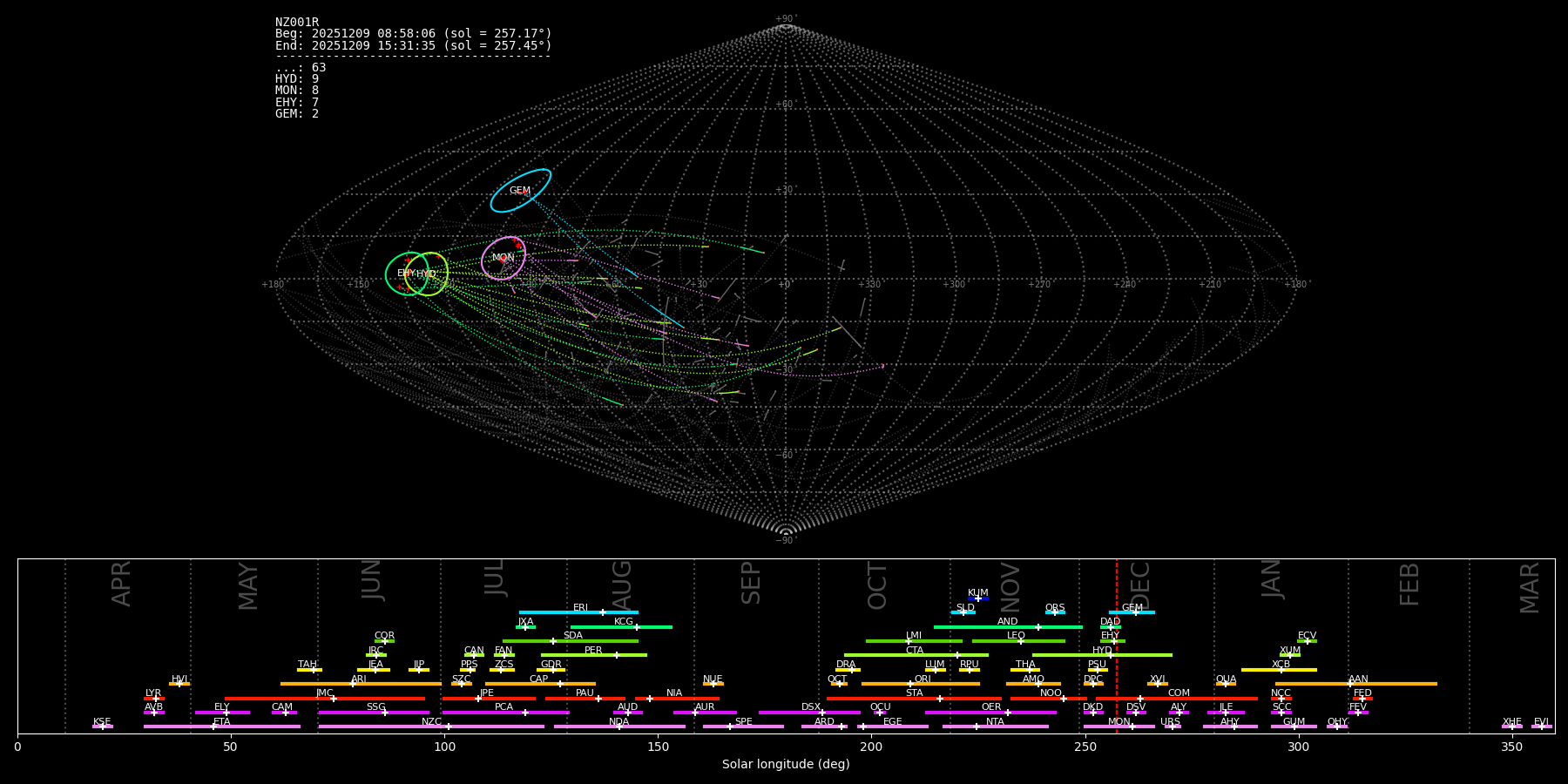Click the 'Beg: 20251209 08:58:06' header line

coord(414,34)
